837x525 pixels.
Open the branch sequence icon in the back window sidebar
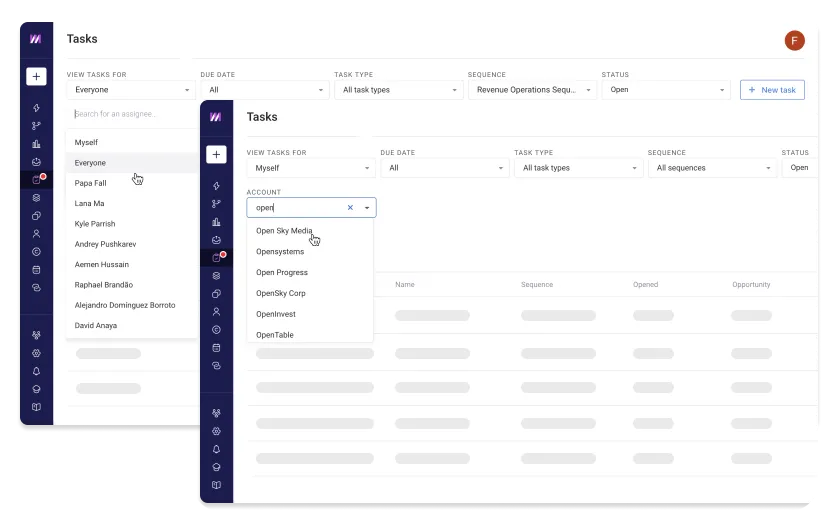pos(36,126)
